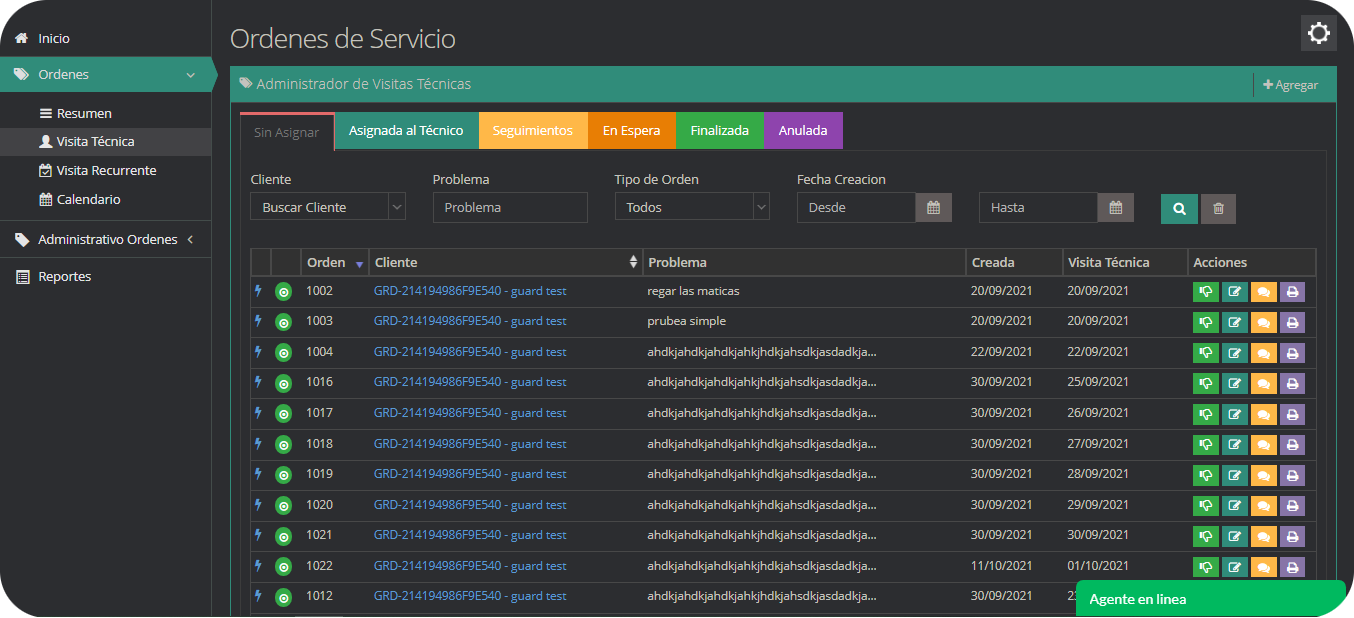Open the Tipo de Orden dropdown
Screen dimensions: 1354x618
pos(691,208)
